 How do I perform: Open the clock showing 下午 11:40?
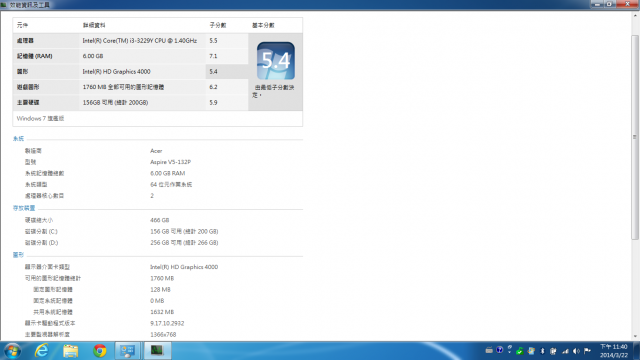(x=613, y=351)
